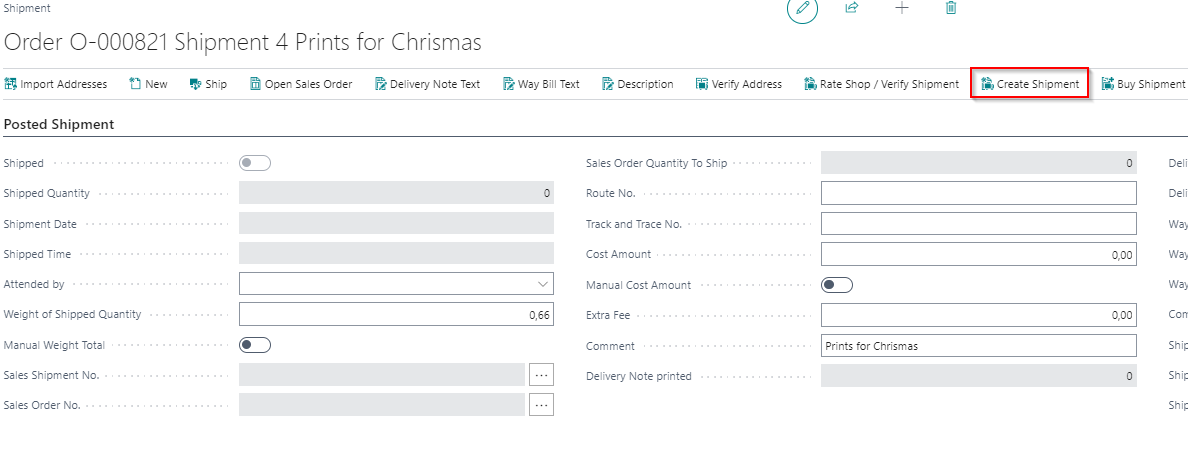The height and width of the screenshot is (449, 1188).
Task: Click the Shipment Date field
Action: click(x=396, y=223)
